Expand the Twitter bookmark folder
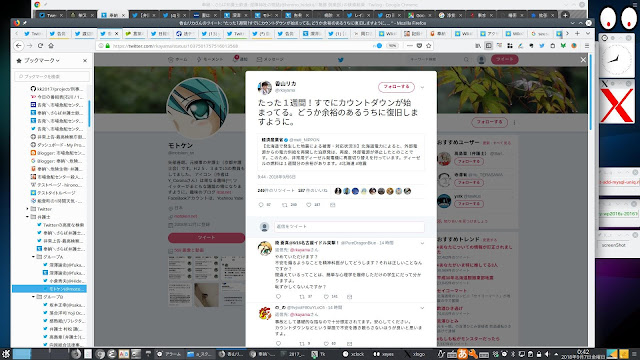This screenshot has height=360, width=640. [x=28, y=209]
